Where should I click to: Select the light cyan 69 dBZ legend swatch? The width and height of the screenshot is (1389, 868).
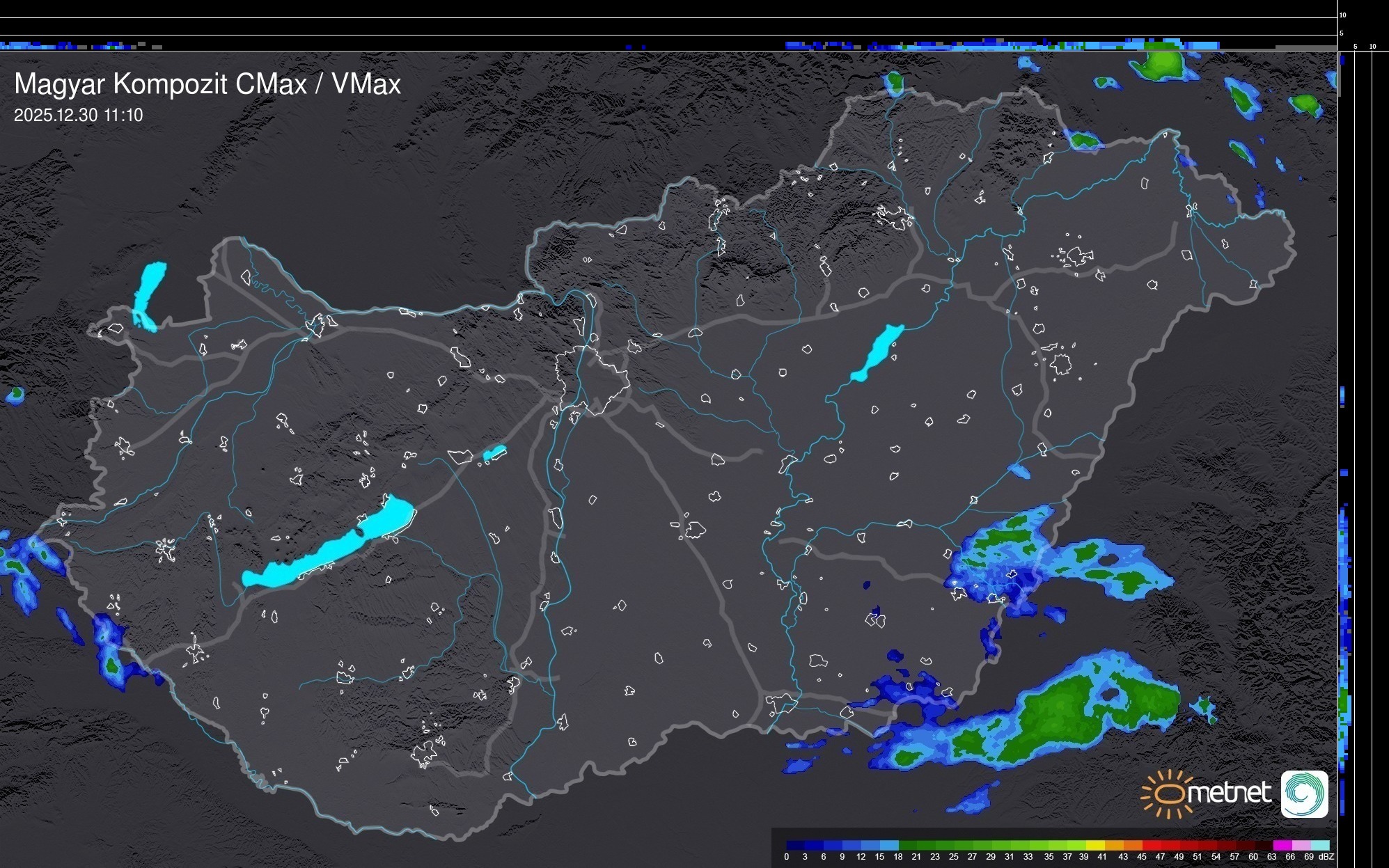pos(1319,845)
